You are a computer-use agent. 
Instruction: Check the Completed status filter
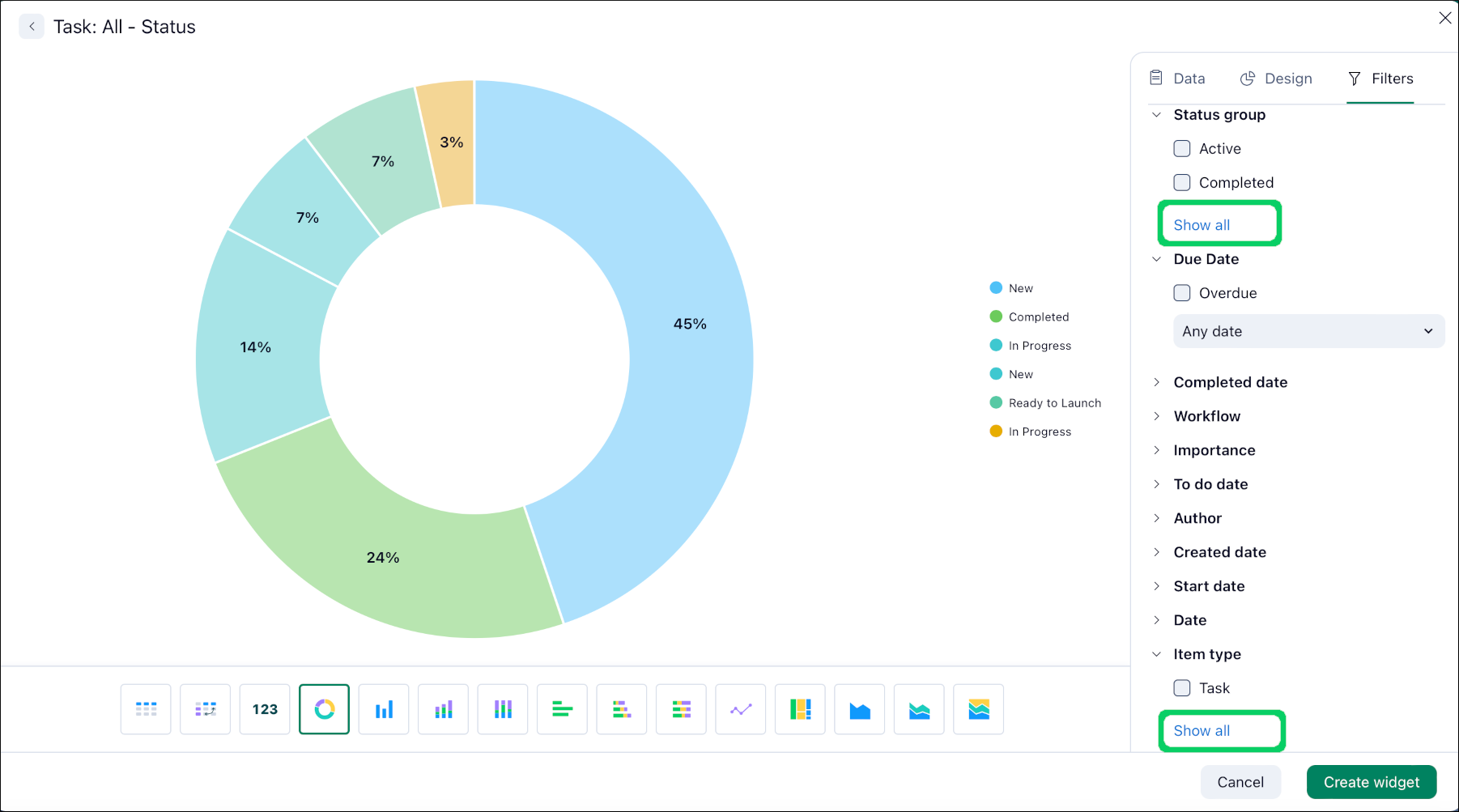(x=1181, y=182)
